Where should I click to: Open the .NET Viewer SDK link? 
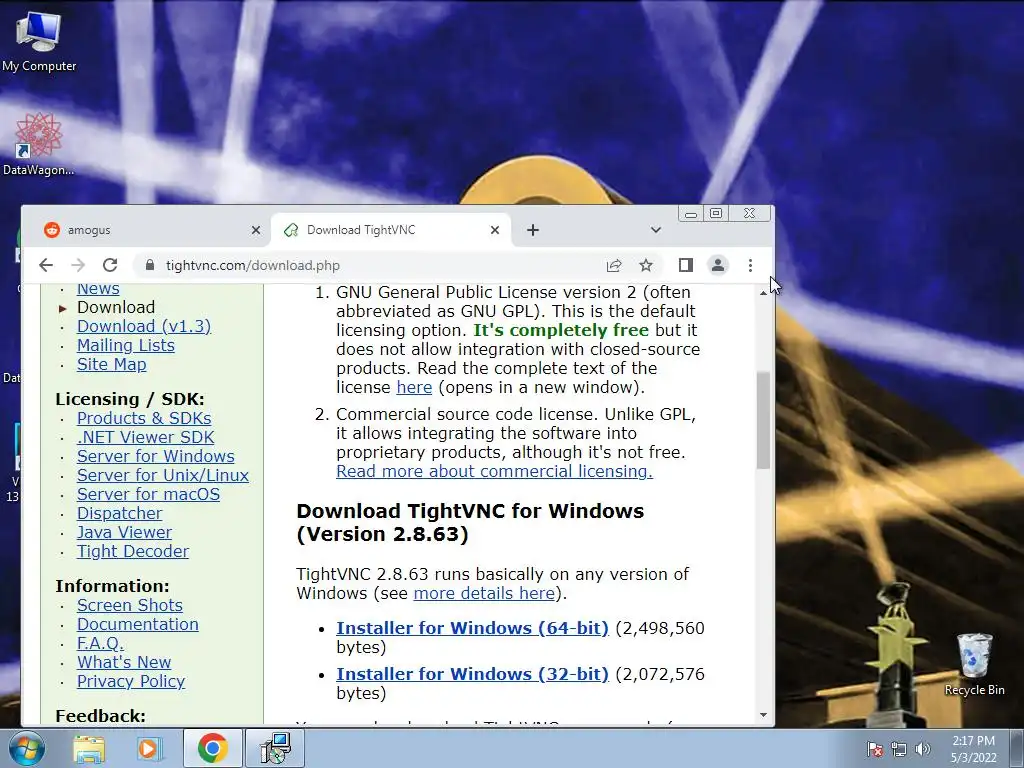click(146, 437)
